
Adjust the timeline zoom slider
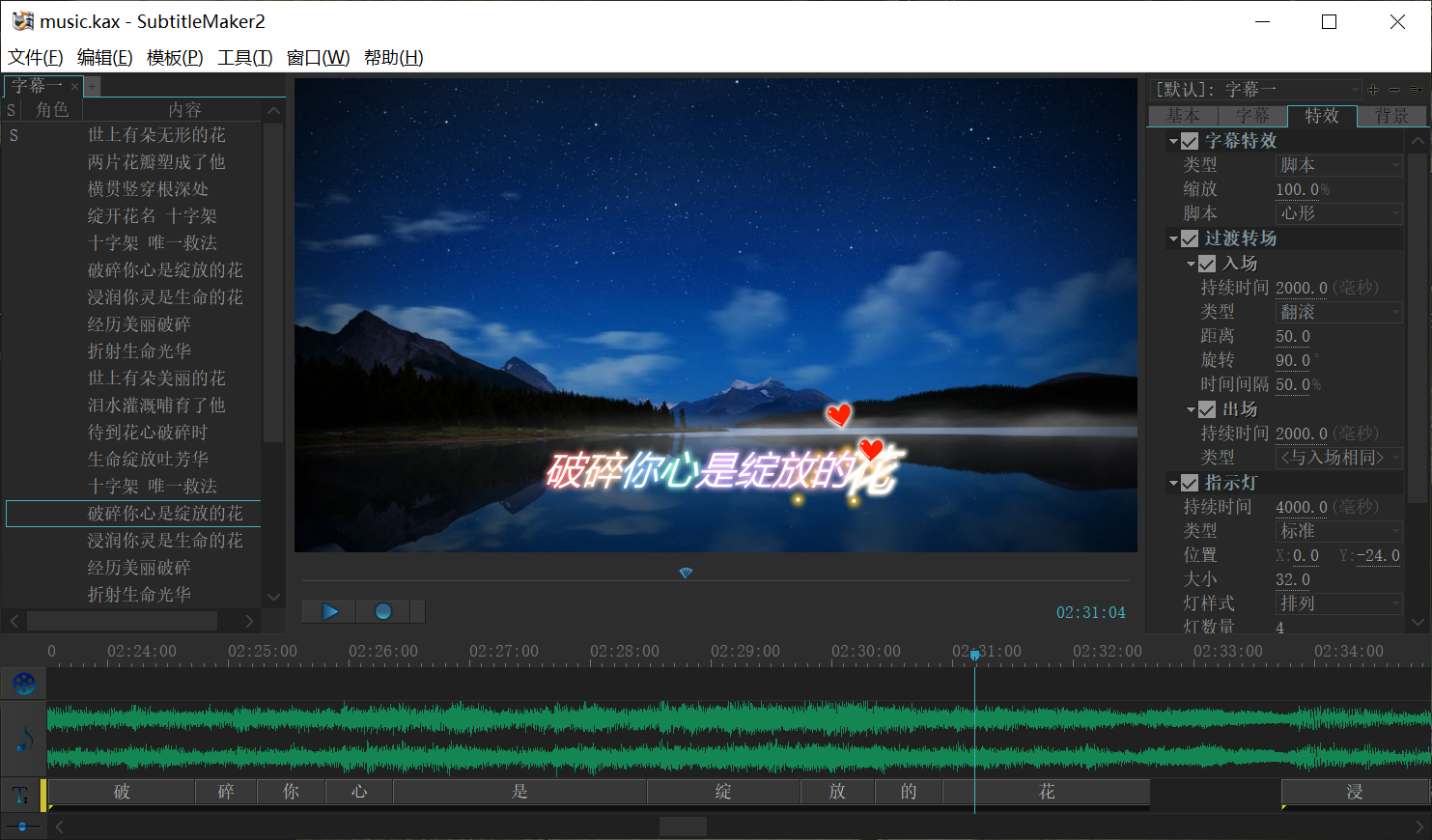(x=22, y=826)
